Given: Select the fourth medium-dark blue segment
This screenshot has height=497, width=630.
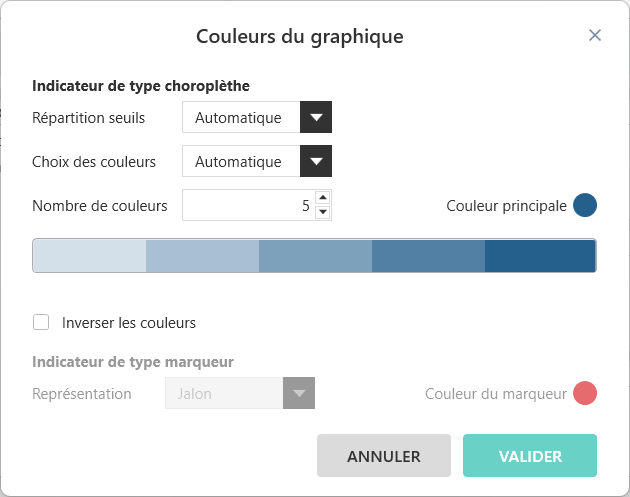Looking at the screenshot, I should (x=428, y=256).
